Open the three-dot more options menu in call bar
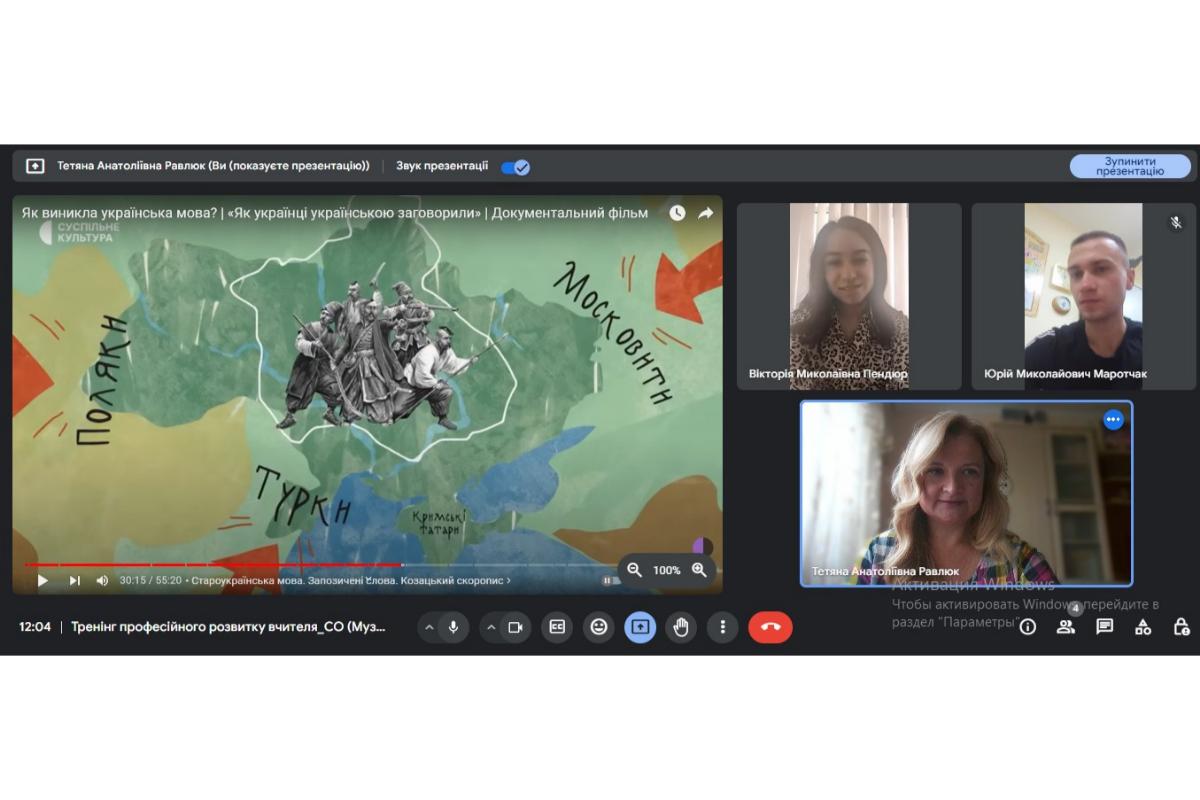 click(722, 627)
